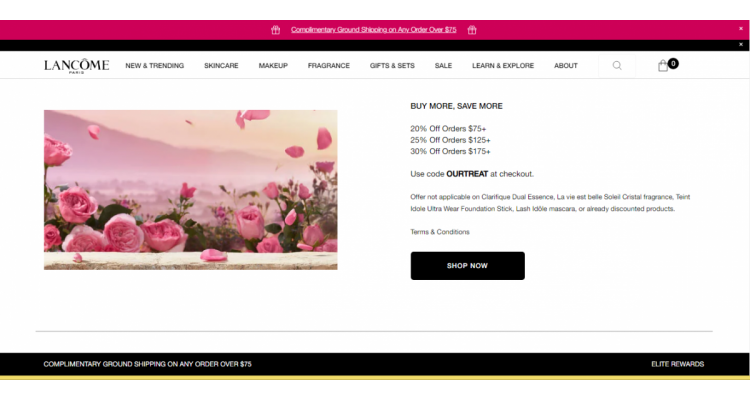This screenshot has width=750, height=400.
Task: Click the right gift box icon
Action: 472,30
